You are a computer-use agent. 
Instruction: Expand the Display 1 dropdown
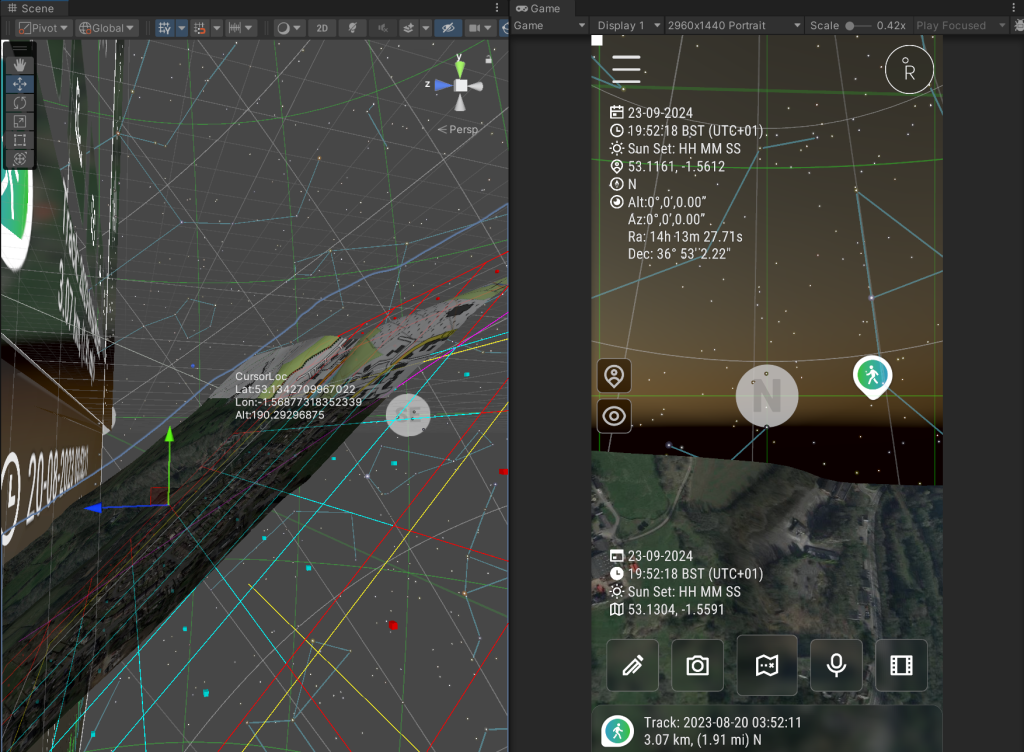point(627,25)
